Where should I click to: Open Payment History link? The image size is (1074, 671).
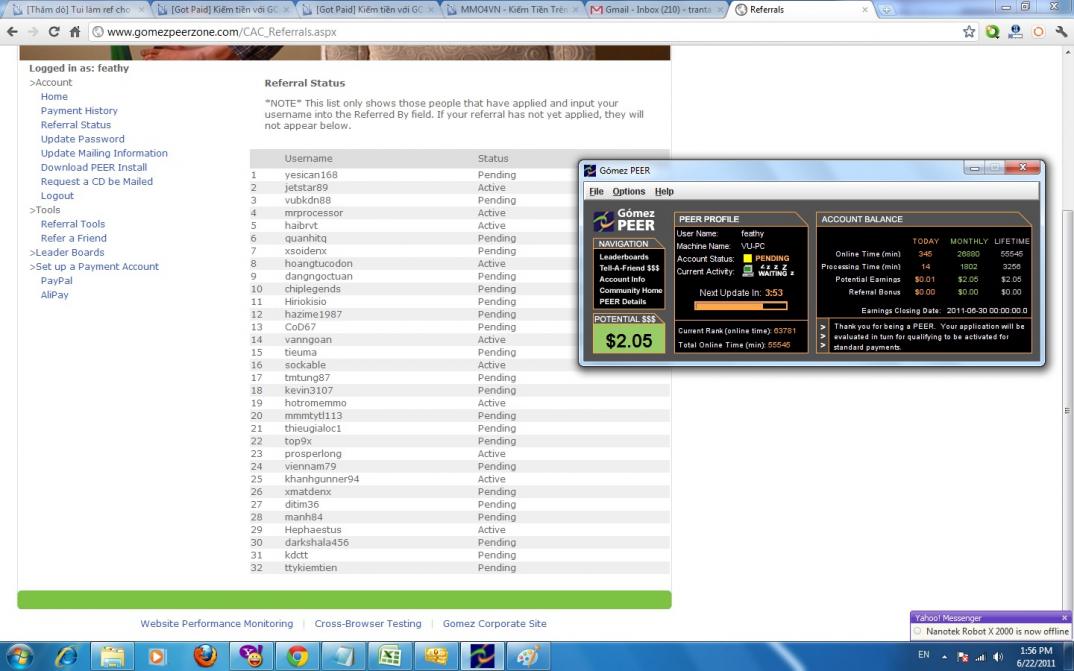(x=79, y=110)
